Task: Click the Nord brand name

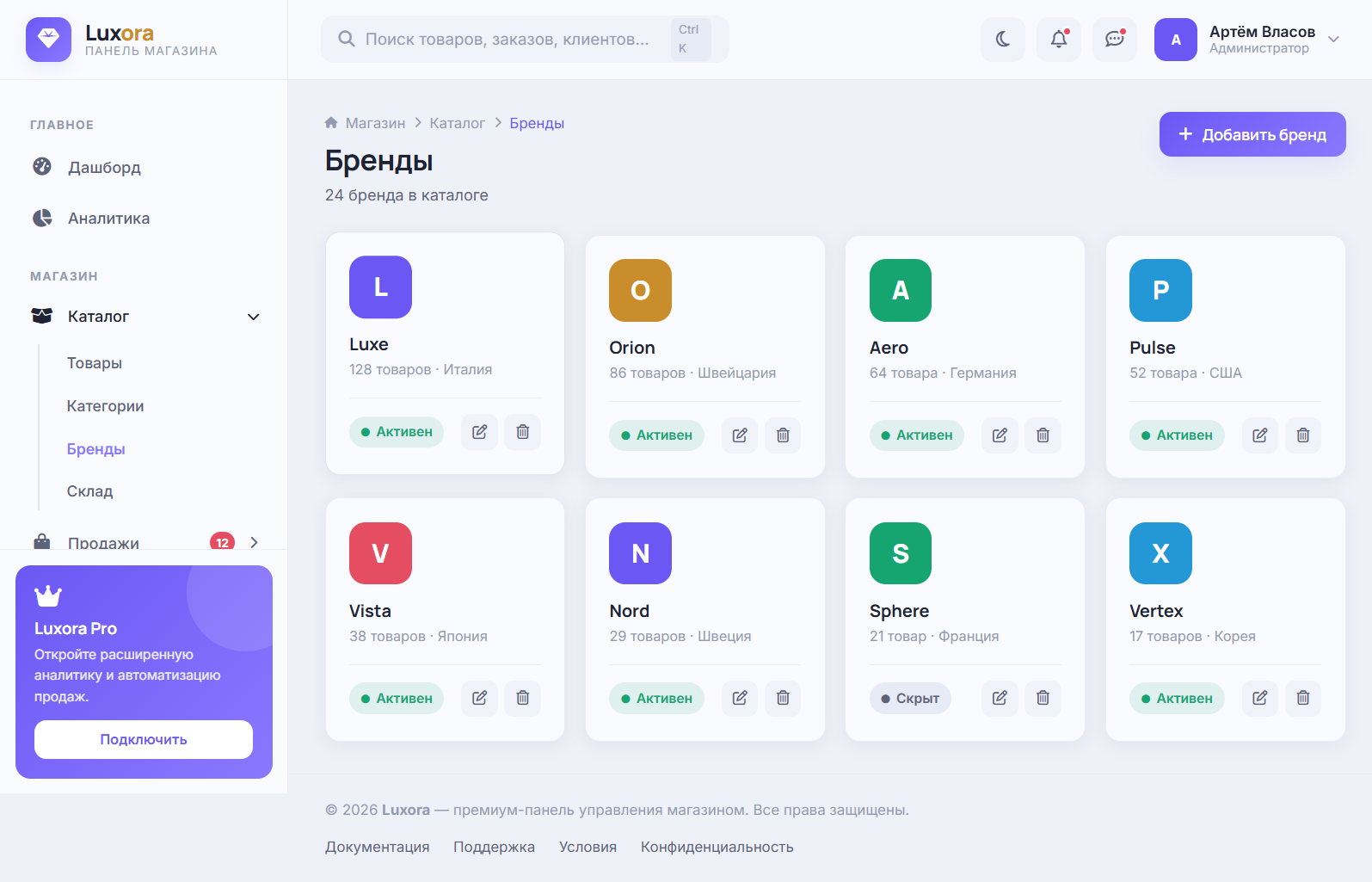Action: [630, 611]
